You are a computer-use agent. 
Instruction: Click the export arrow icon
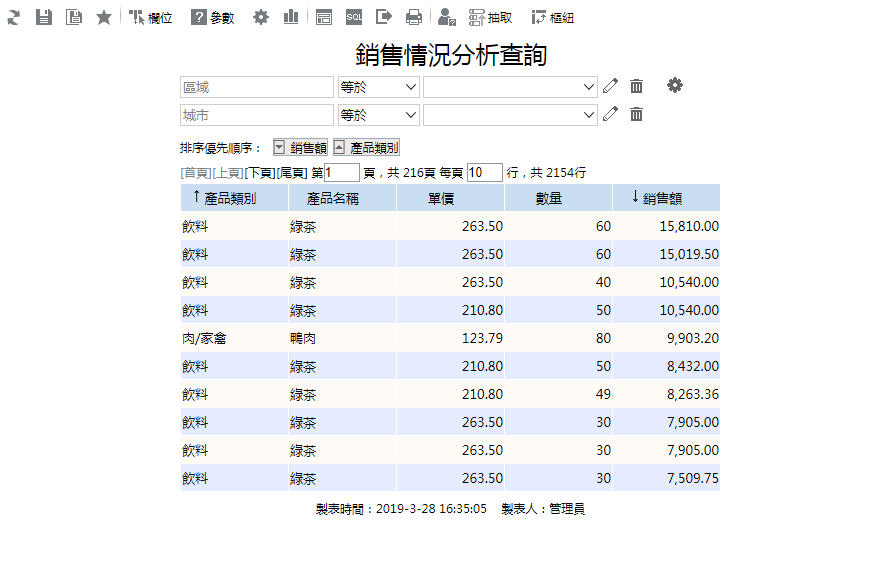pyautogui.click(x=384, y=17)
